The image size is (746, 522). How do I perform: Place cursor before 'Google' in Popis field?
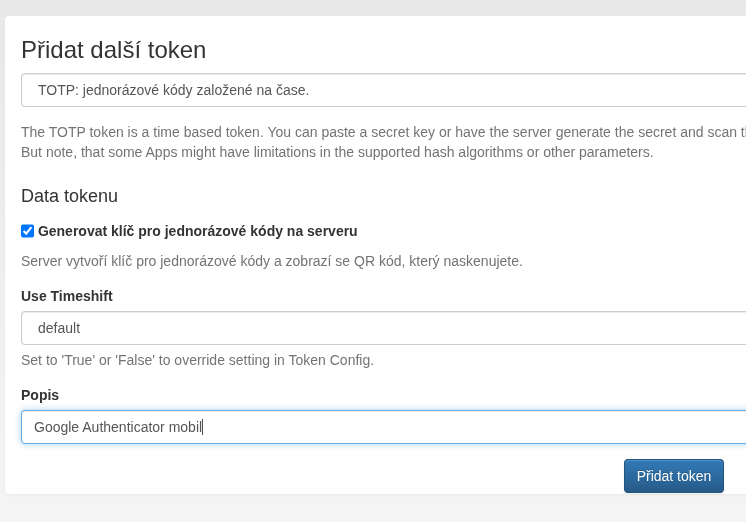[x=34, y=427]
